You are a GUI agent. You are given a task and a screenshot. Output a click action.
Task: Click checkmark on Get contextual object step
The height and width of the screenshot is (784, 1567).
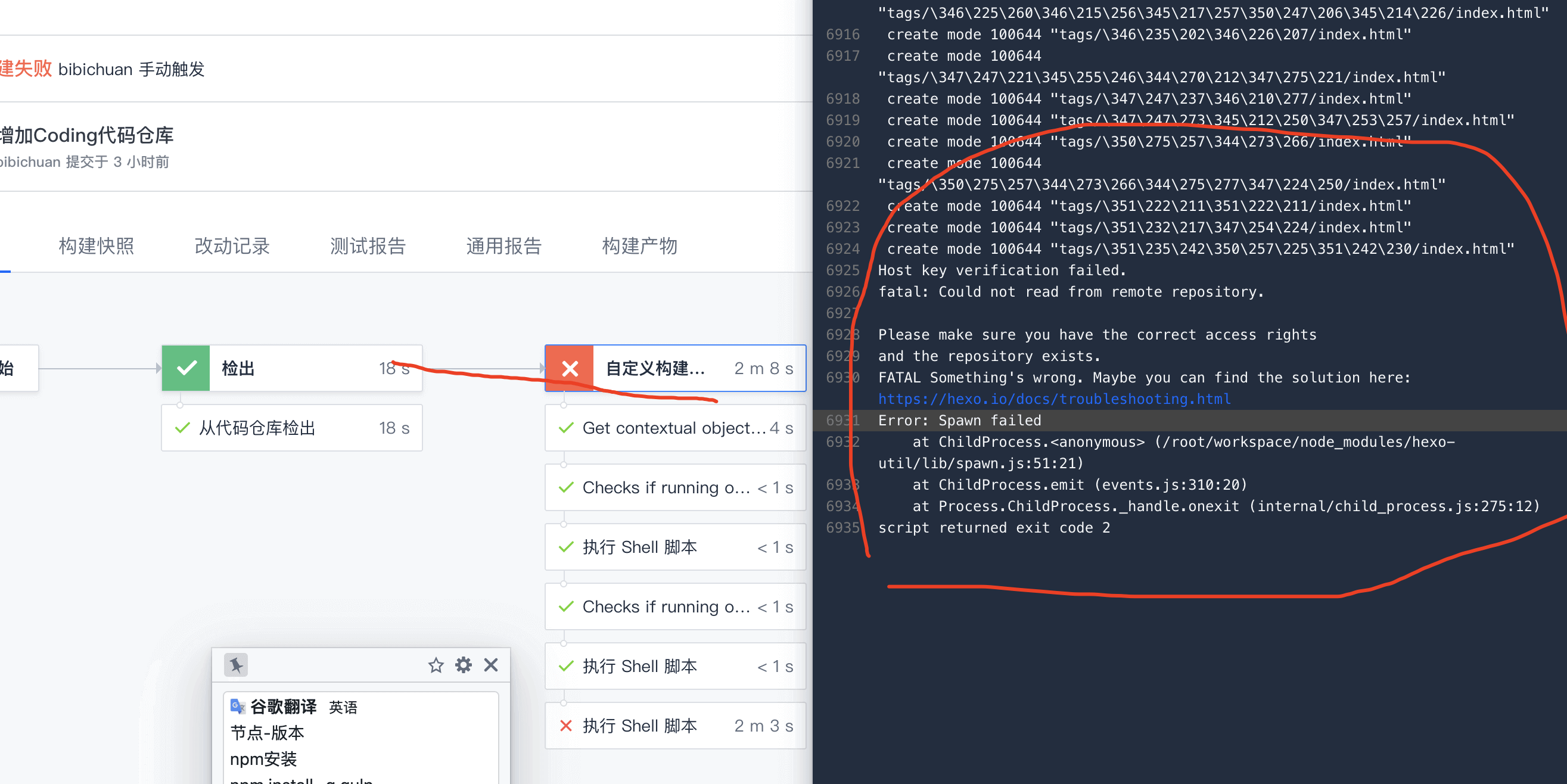tap(565, 428)
